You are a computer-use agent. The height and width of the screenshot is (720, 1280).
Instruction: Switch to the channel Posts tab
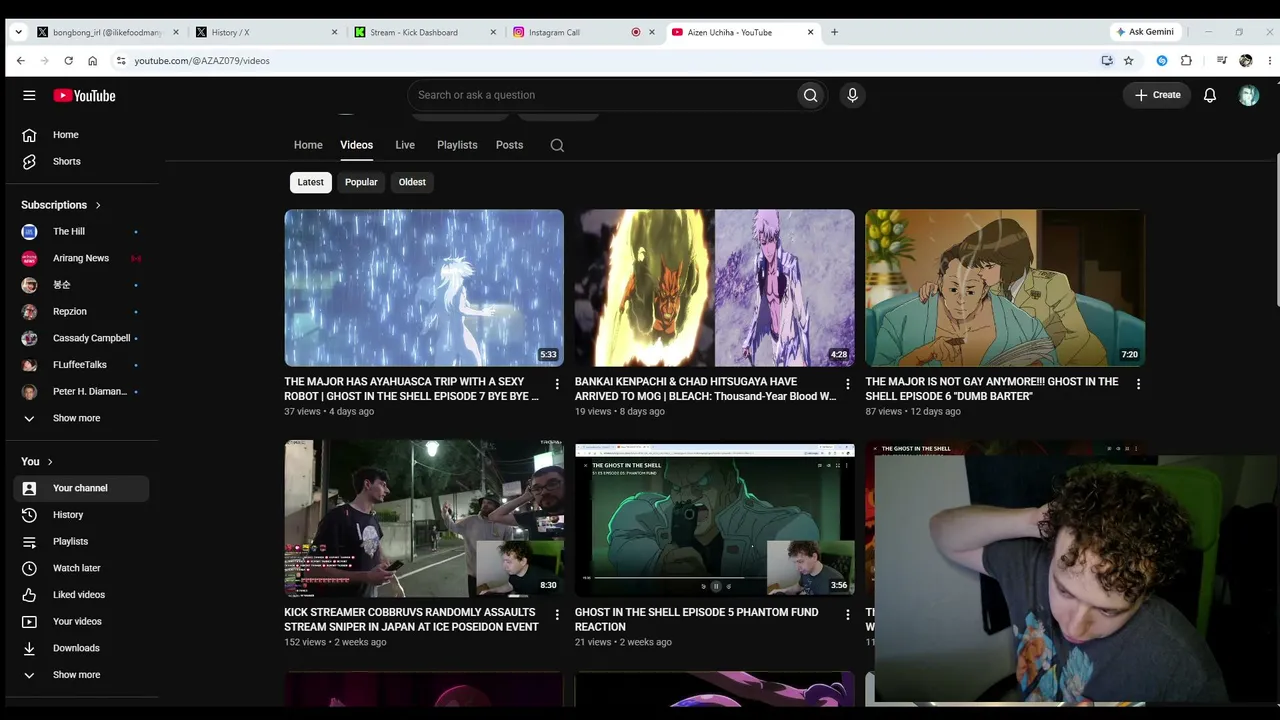coord(509,145)
